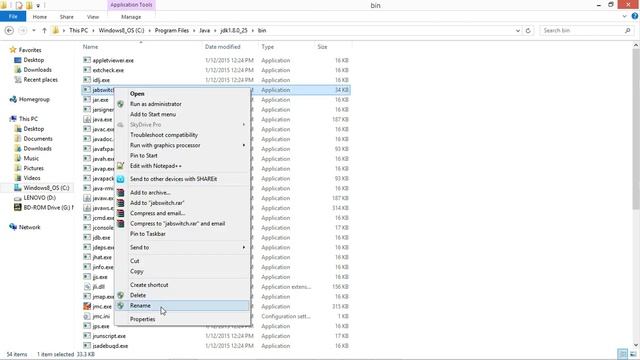Expand chevron after Program Files breadcrumb
The height and width of the screenshot is (360, 640).
194,31
